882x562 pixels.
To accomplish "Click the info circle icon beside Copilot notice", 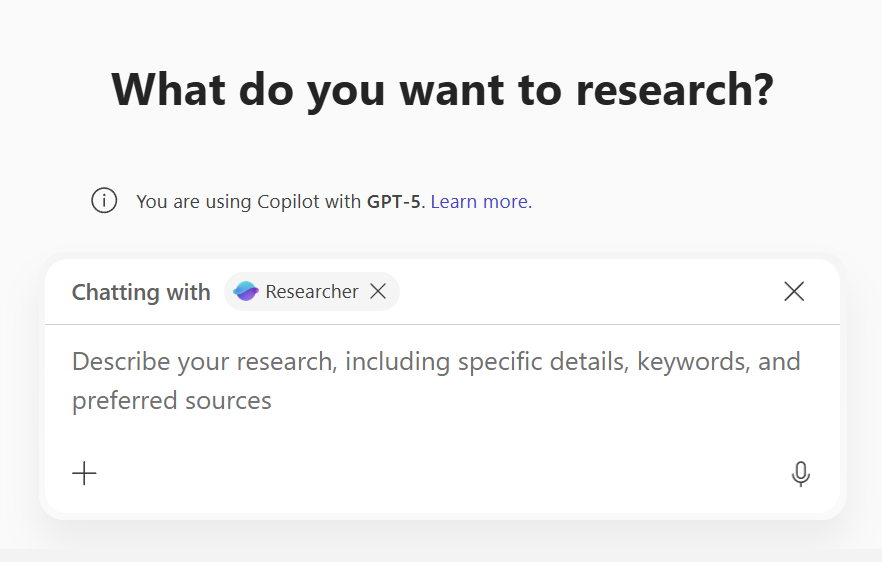I will point(104,201).
